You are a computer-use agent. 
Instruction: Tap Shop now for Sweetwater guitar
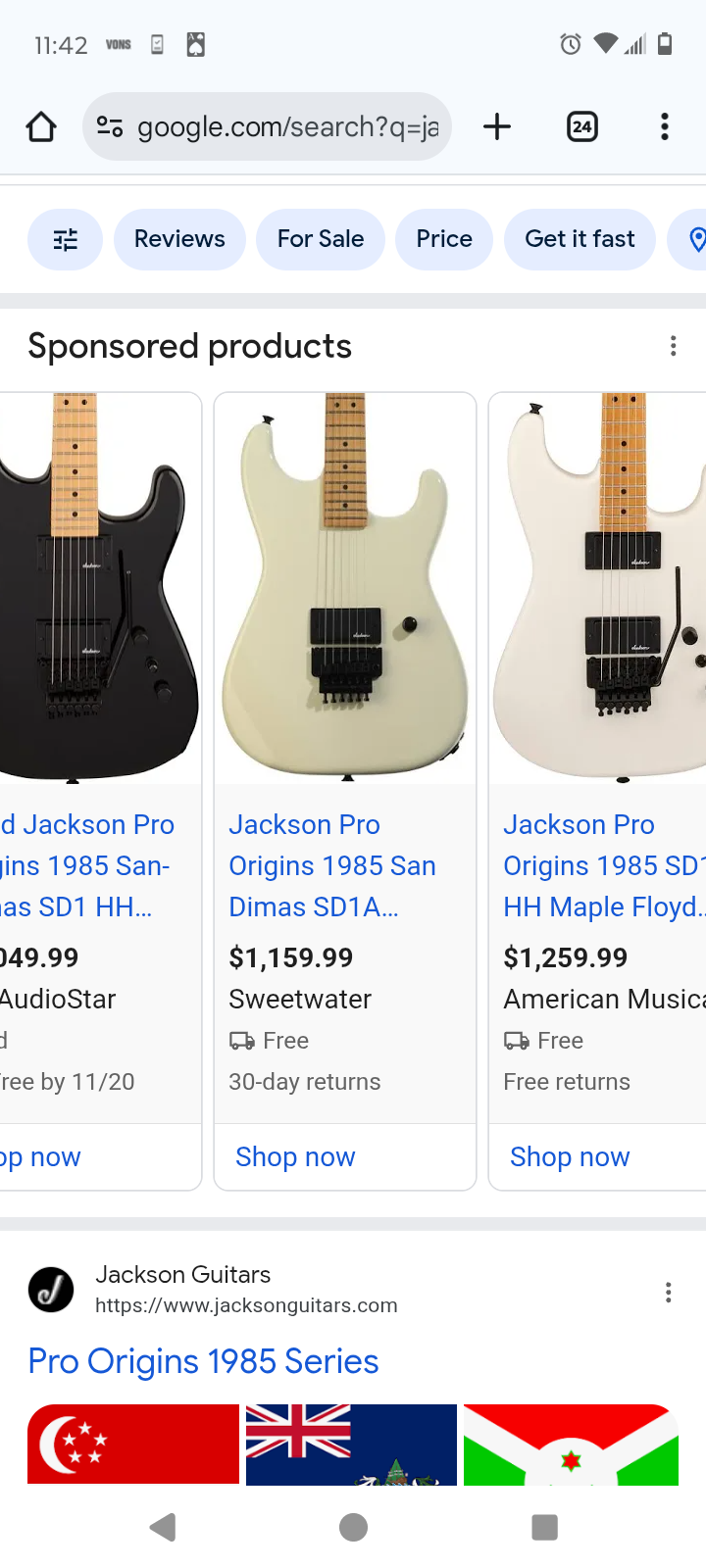pos(295,1157)
